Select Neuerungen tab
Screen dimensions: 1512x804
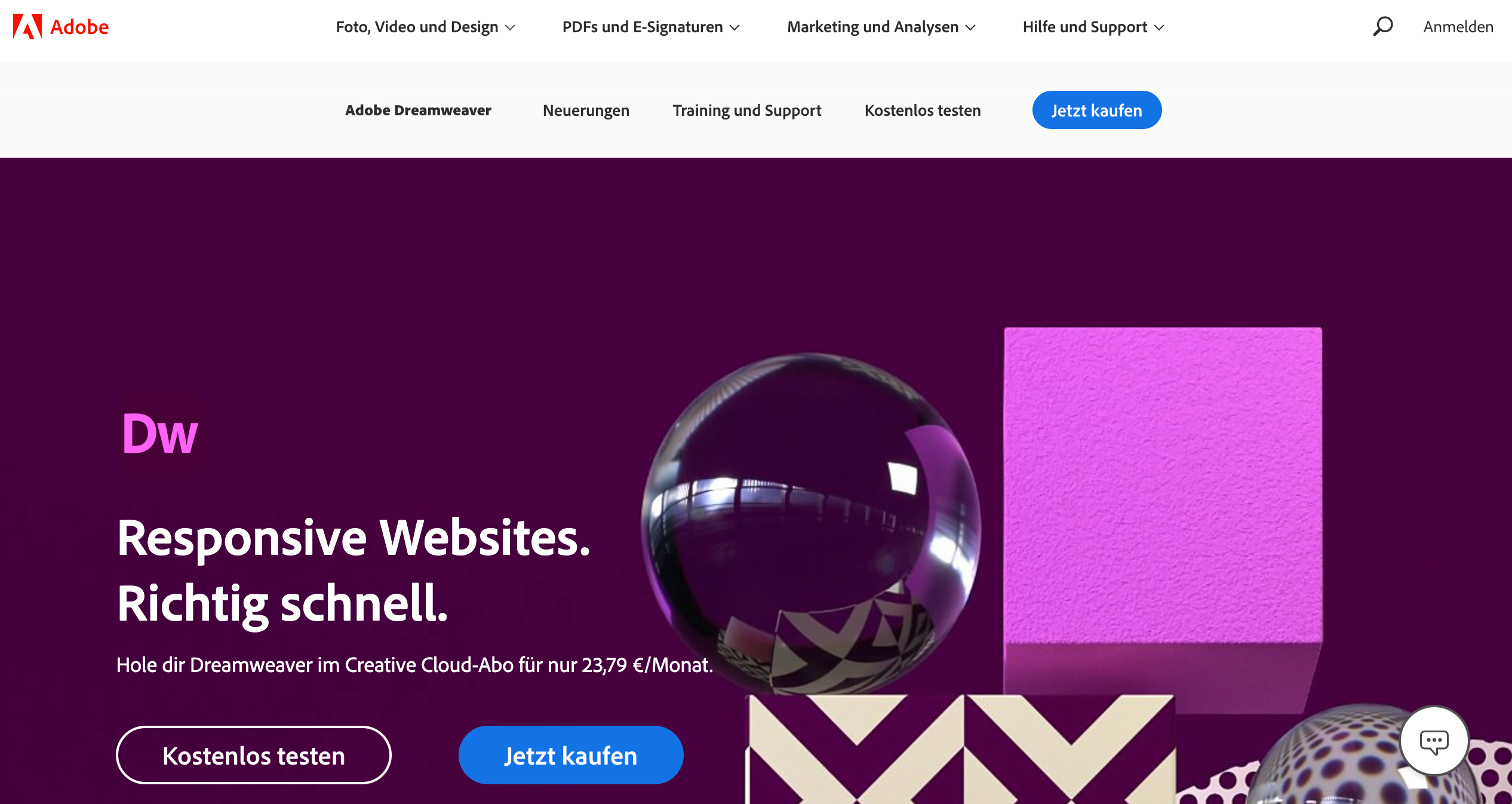[585, 110]
